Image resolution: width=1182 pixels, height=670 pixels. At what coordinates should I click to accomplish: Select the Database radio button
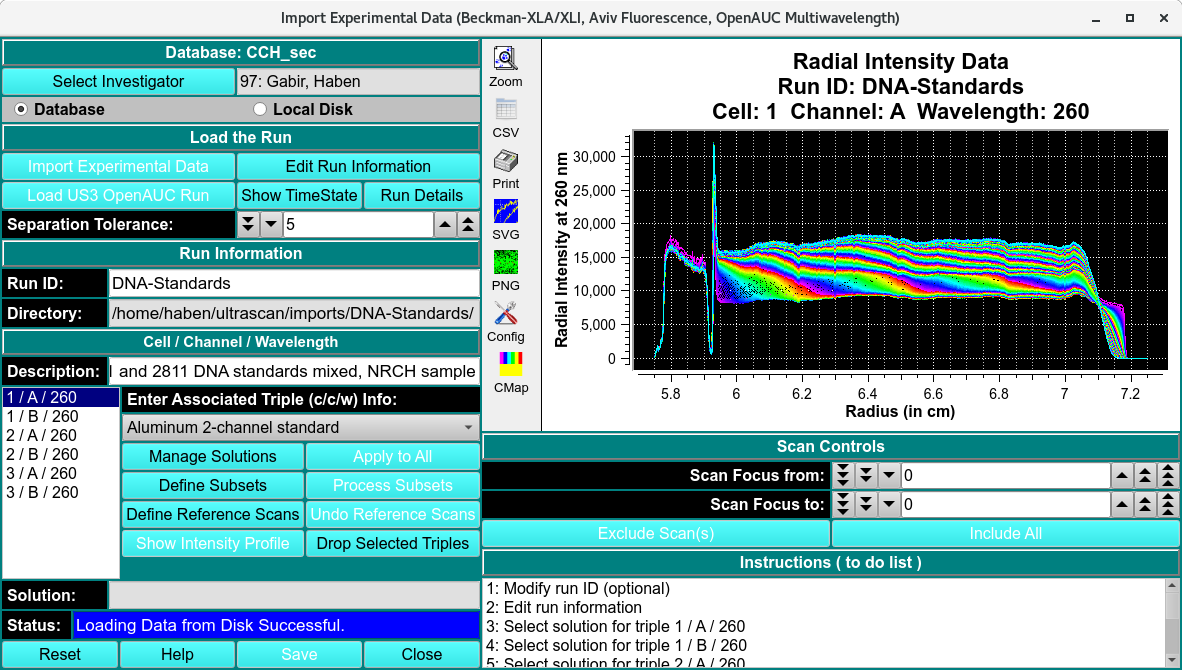(21, 109)
